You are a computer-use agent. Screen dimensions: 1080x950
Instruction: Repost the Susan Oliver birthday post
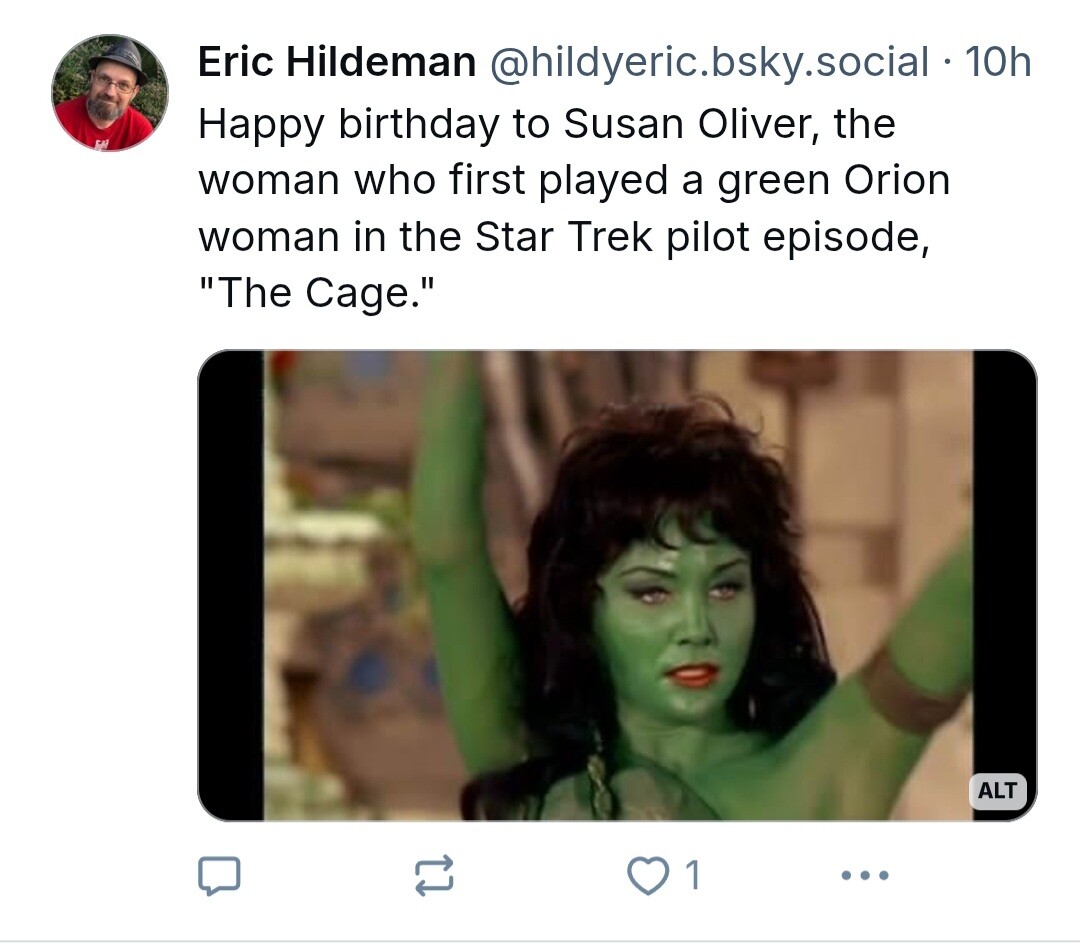click(434, 875)
